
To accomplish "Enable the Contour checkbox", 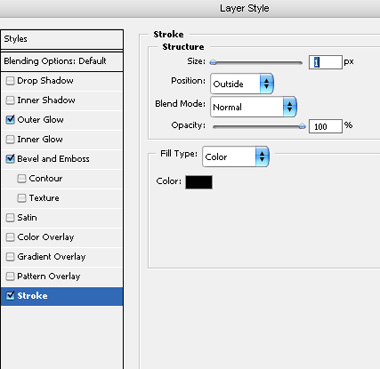I will pyautogui.click(x=22, y=178).
